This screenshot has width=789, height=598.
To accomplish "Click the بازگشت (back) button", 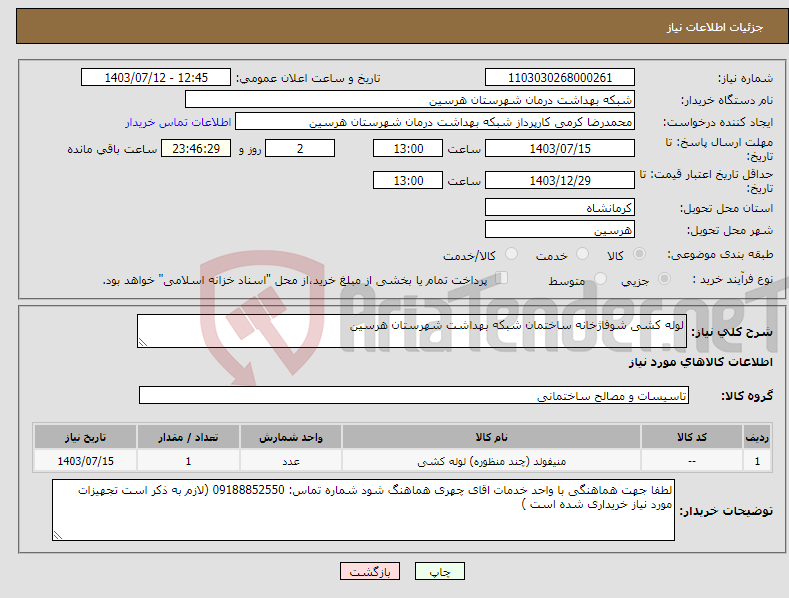I will (x=370, y=571).
